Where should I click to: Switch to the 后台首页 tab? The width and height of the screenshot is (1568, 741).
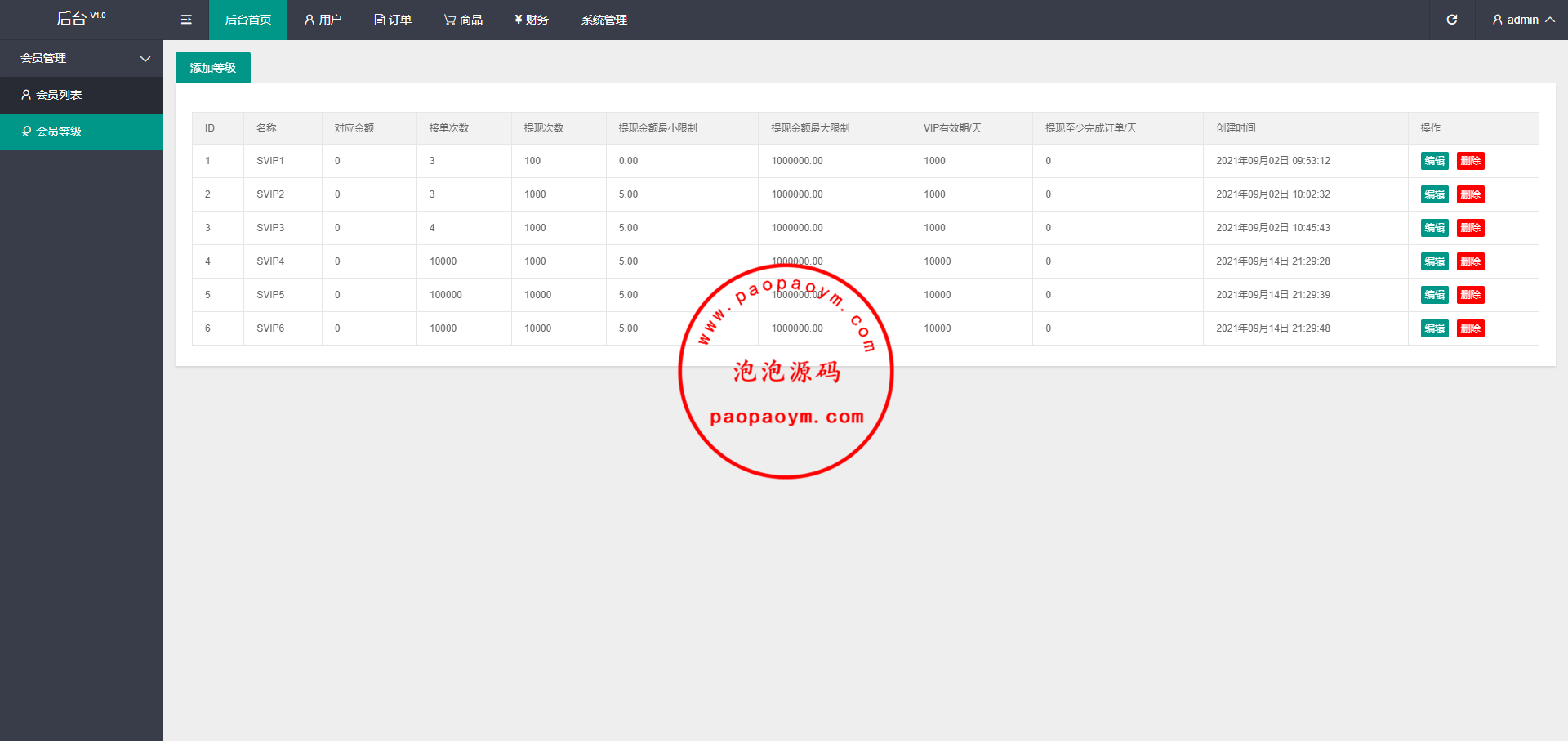point(248,20)
